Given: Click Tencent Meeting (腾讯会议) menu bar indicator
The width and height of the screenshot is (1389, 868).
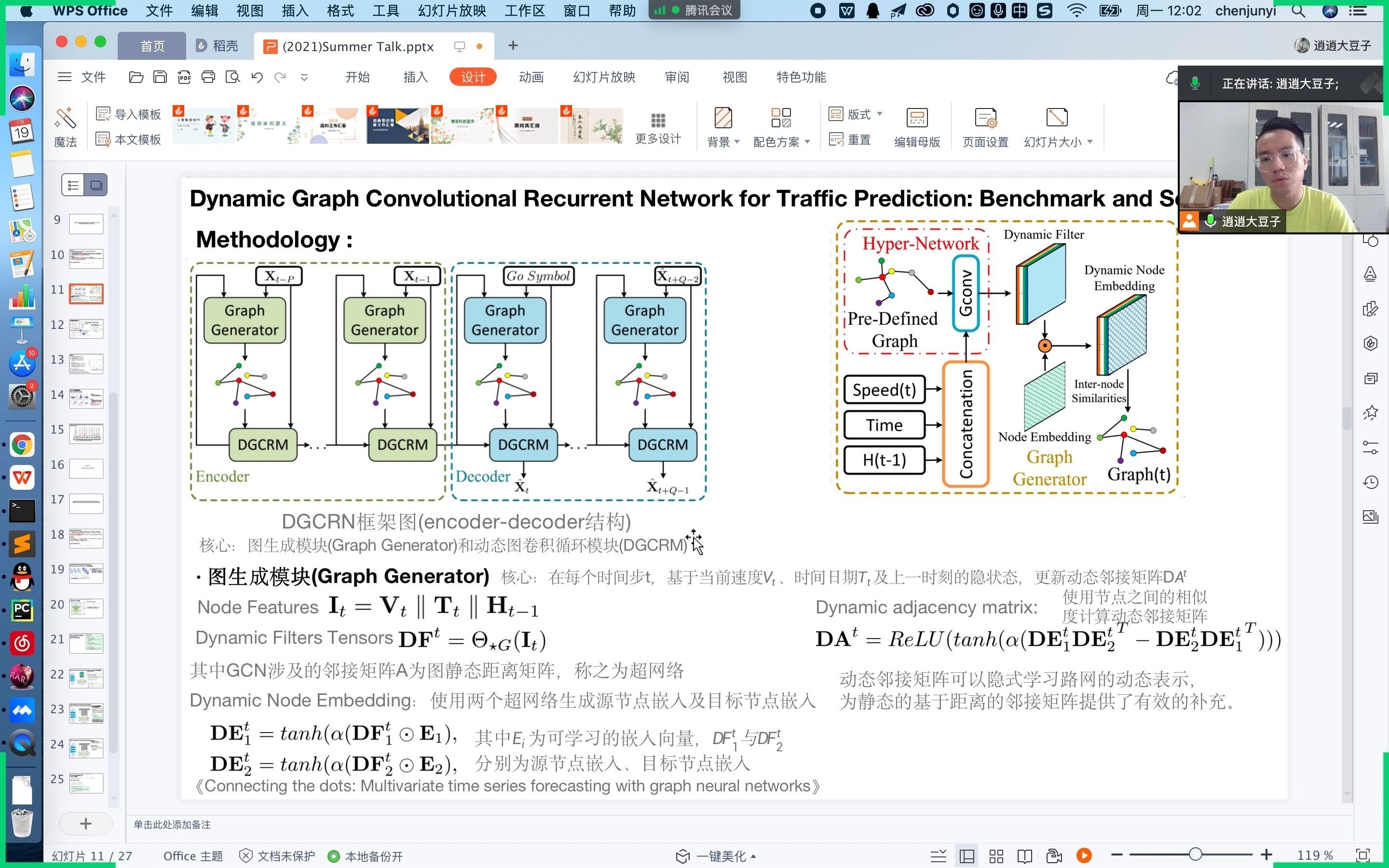Looking at the screenshot, I should 694,10.
